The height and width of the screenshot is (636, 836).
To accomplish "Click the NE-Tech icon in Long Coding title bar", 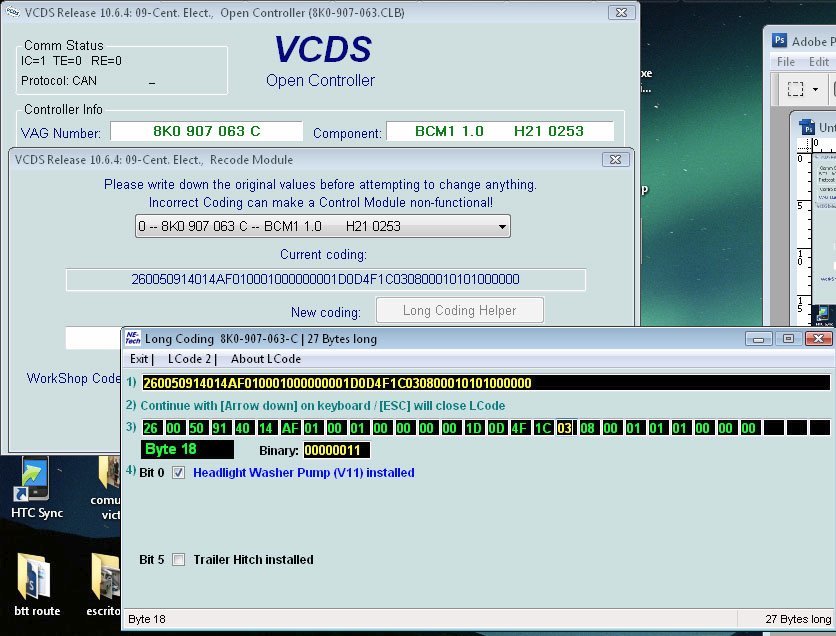I will (133, 339).
